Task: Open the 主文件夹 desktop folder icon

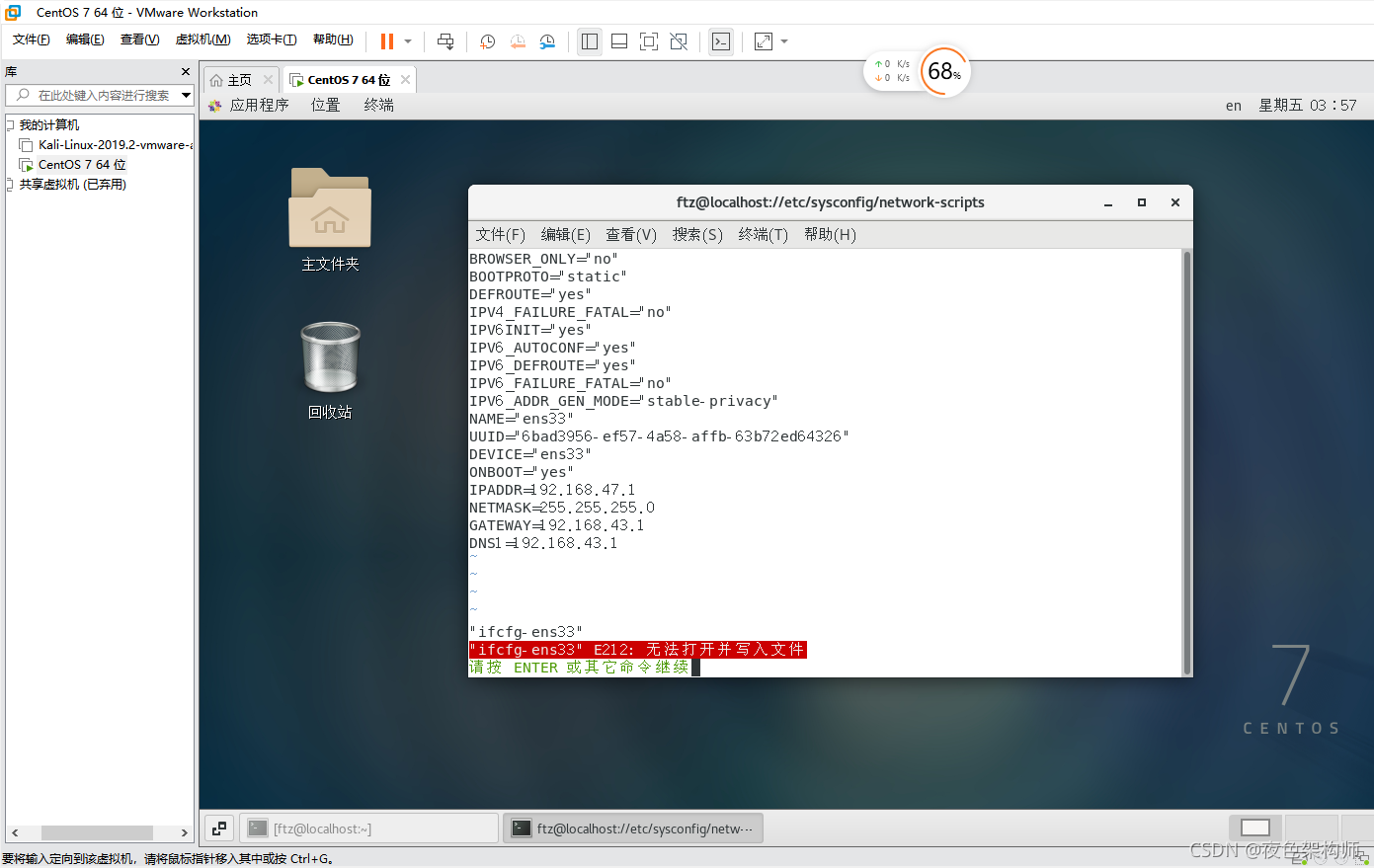Action: pyautogui.click(x=330, y=219)
